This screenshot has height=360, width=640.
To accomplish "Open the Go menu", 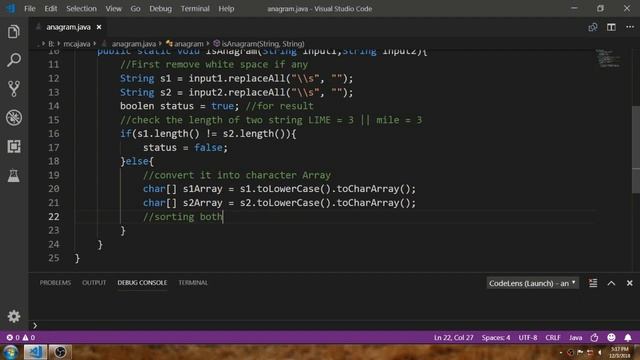I will pos(135,9).
